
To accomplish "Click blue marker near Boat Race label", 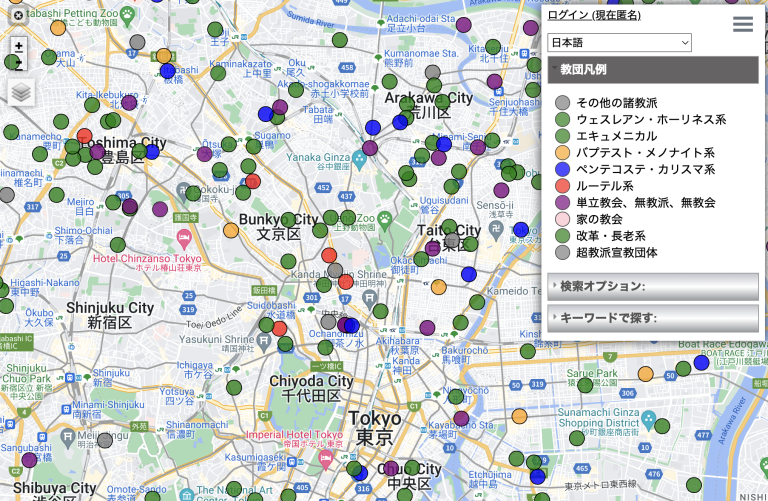I will coord(701,363).
